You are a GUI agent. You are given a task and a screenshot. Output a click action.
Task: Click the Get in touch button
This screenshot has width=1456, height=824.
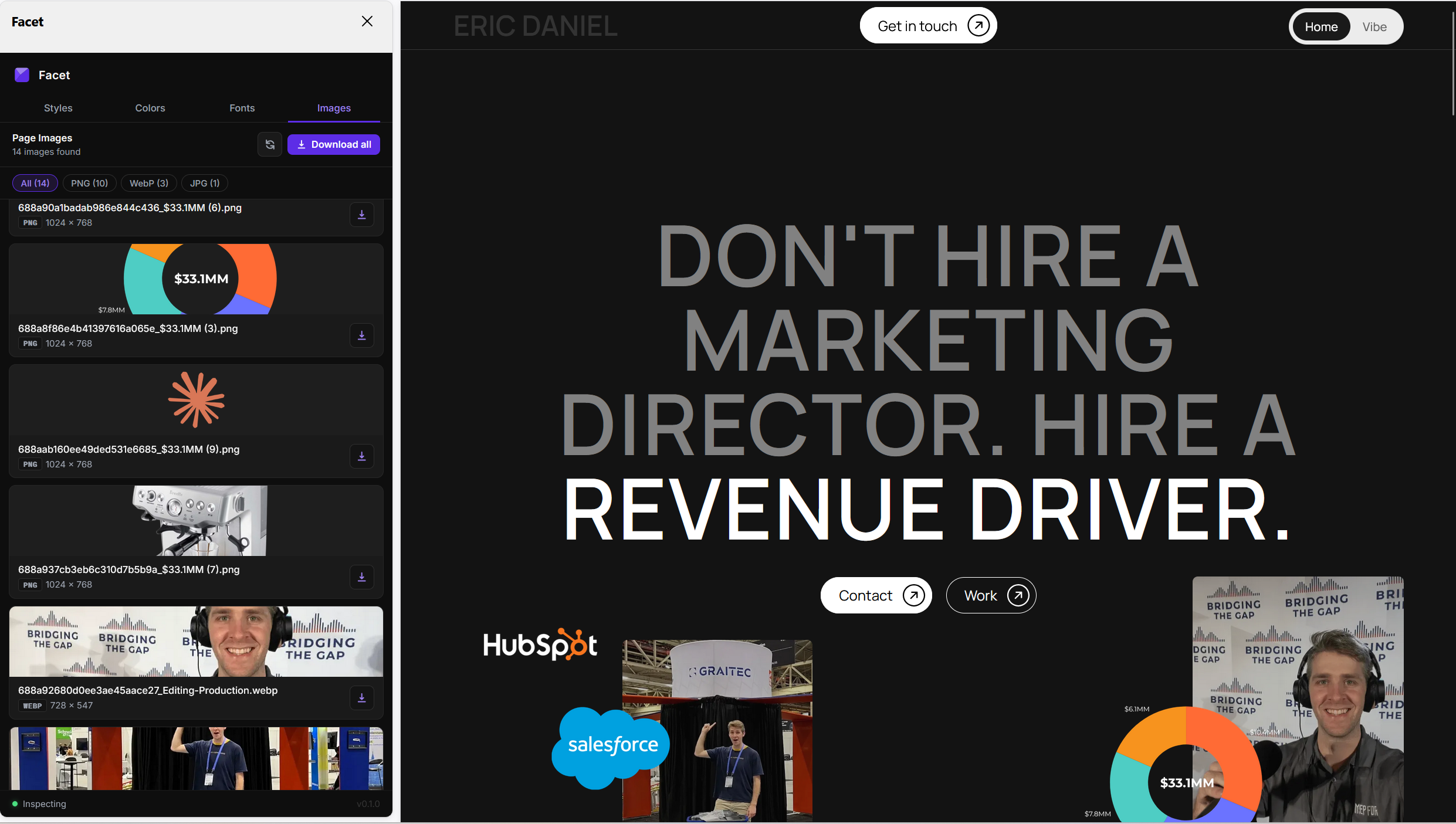coord(928,26)
